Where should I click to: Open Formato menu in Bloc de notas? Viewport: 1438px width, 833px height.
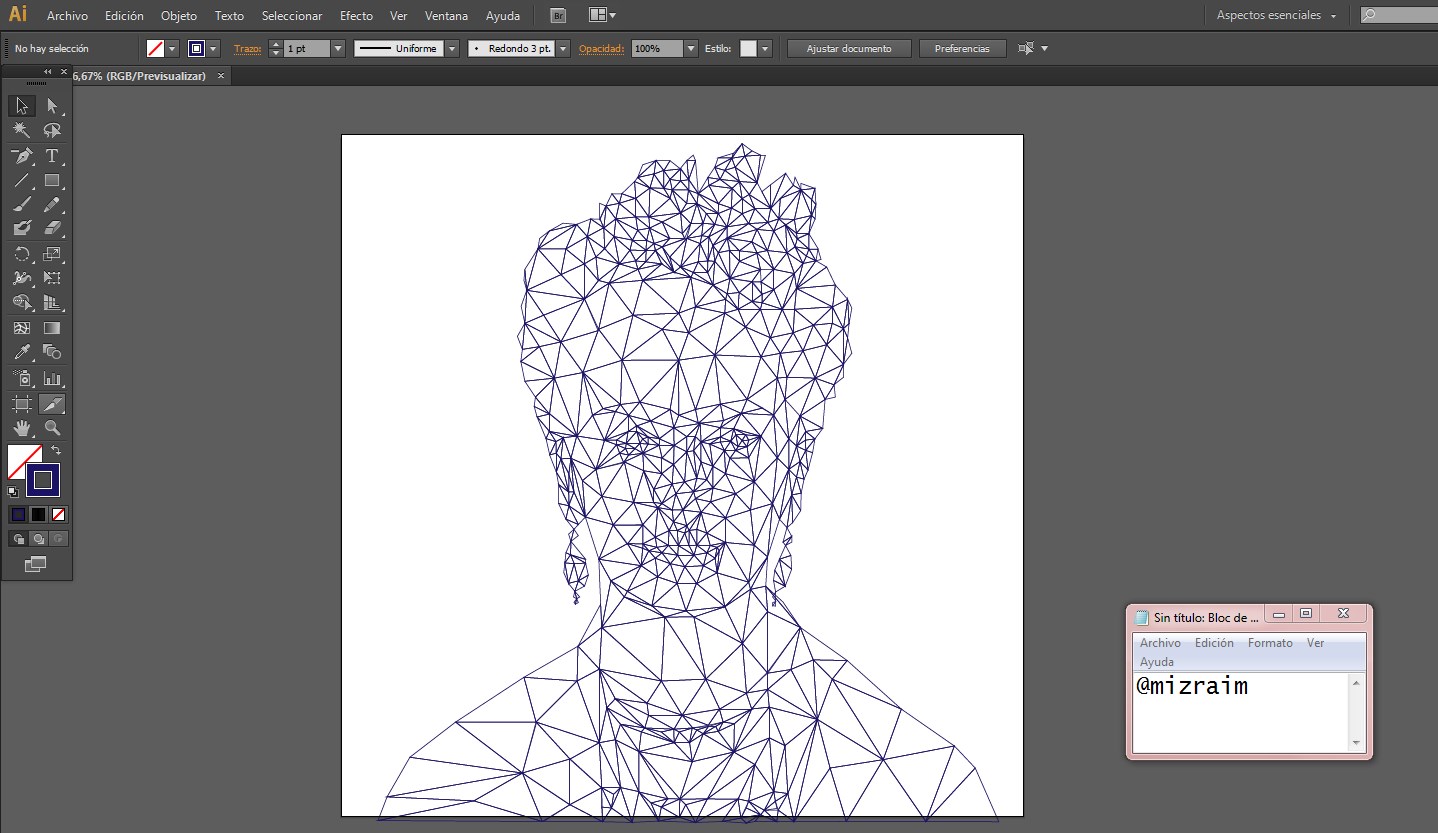tap(1270, 643)
